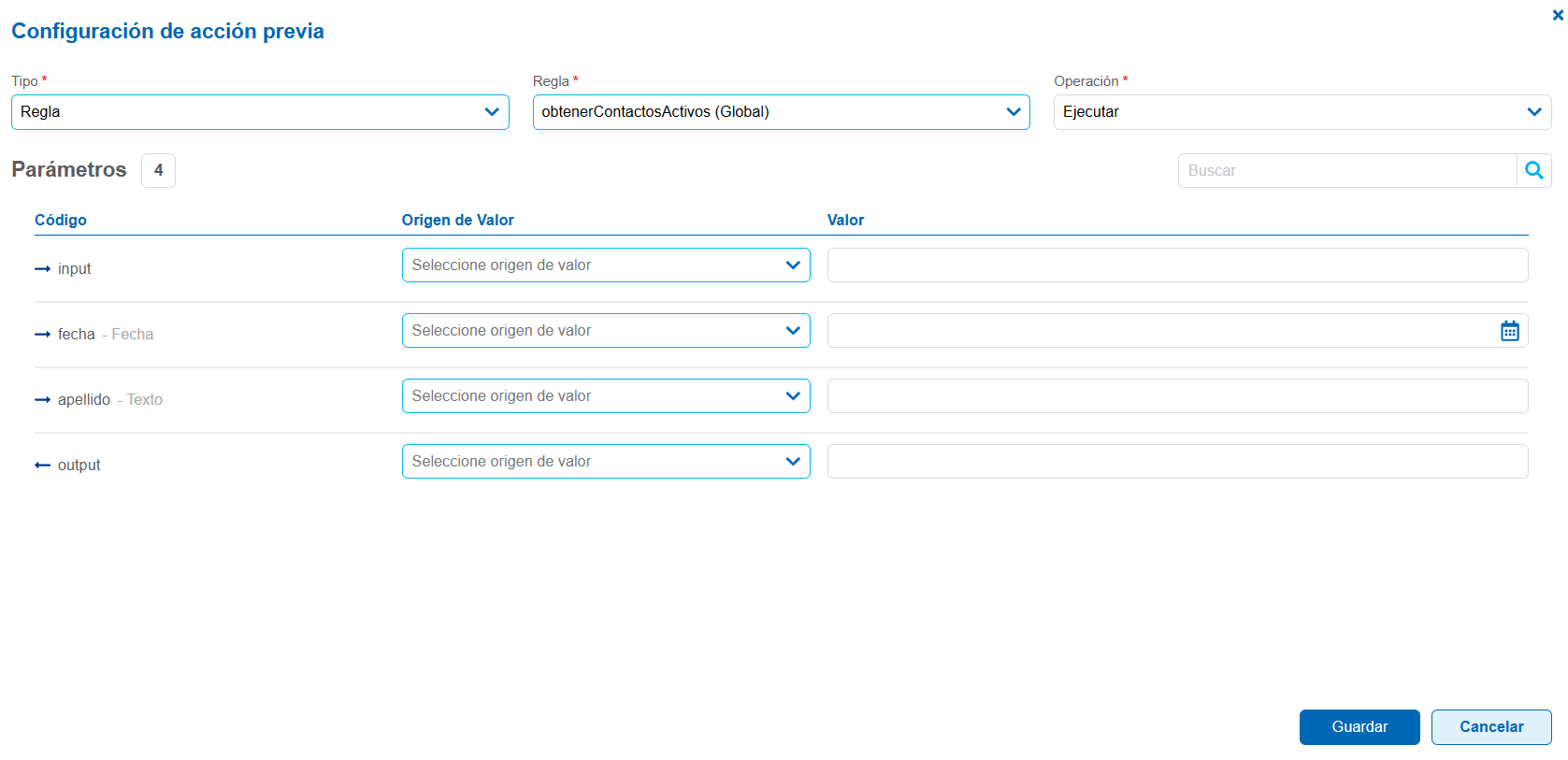Select origen de valor for fecha
Viewport: 1568px width, 760px height.
coord(606,331)
